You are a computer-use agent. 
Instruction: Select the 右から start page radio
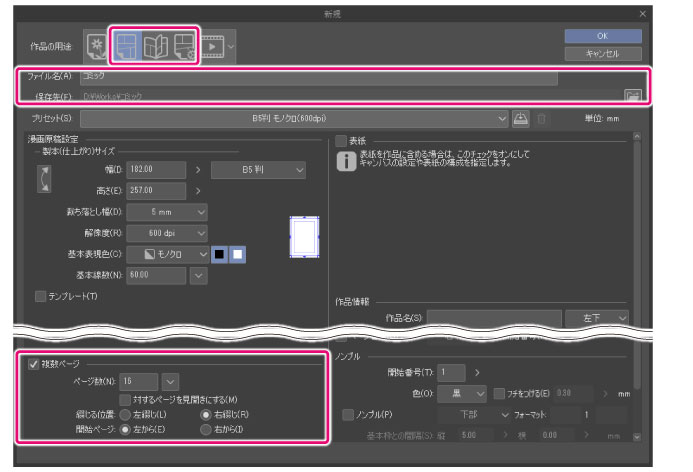pos(206,429)
